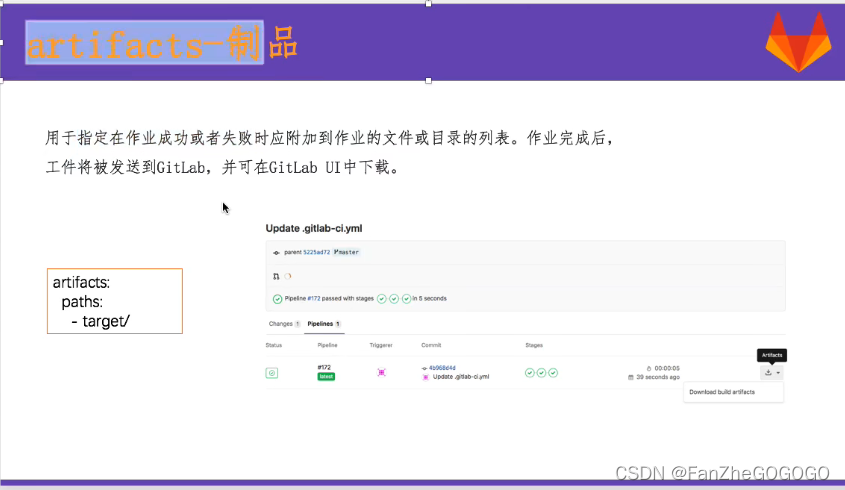
Task: Choose Download build artifacts
Action: tap(722, 392)
